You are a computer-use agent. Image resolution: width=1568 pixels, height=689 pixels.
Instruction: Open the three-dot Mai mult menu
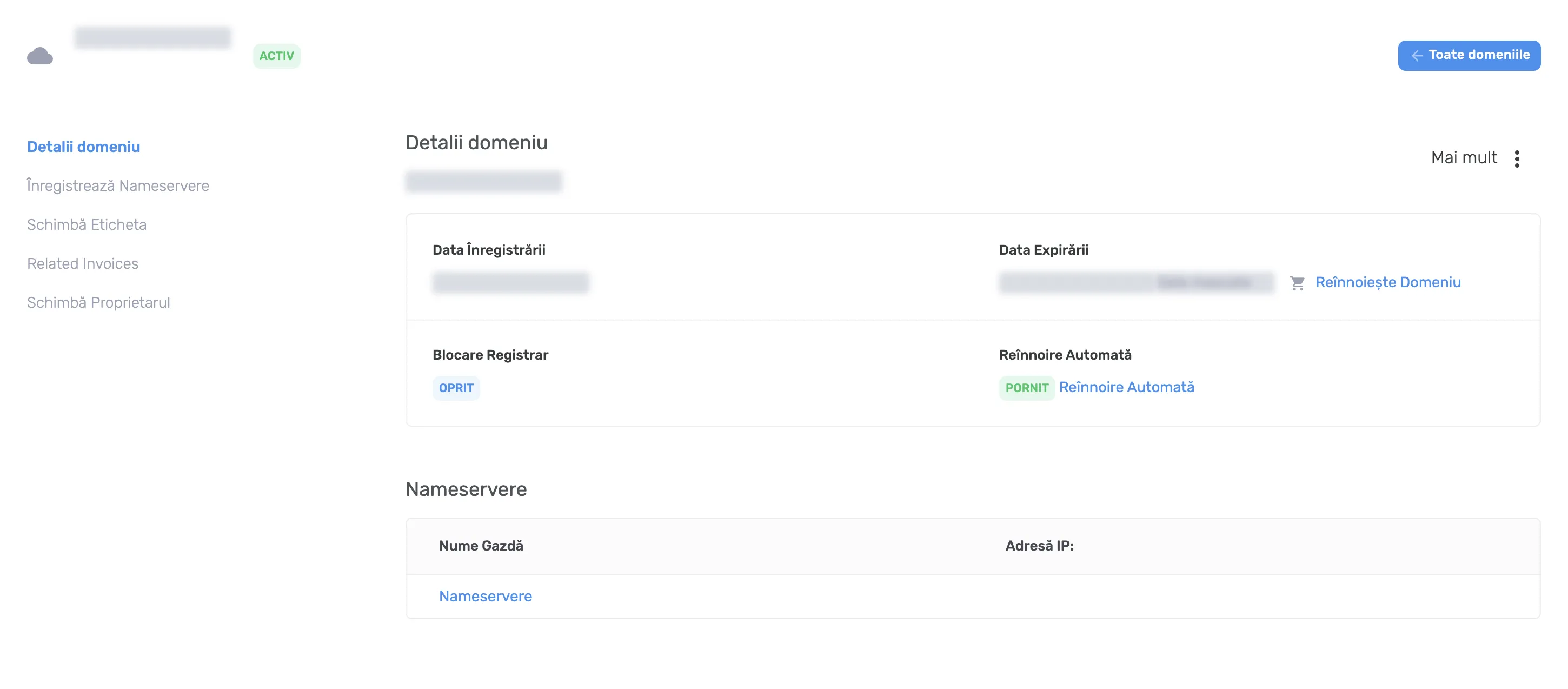(x=1517, y=158)
